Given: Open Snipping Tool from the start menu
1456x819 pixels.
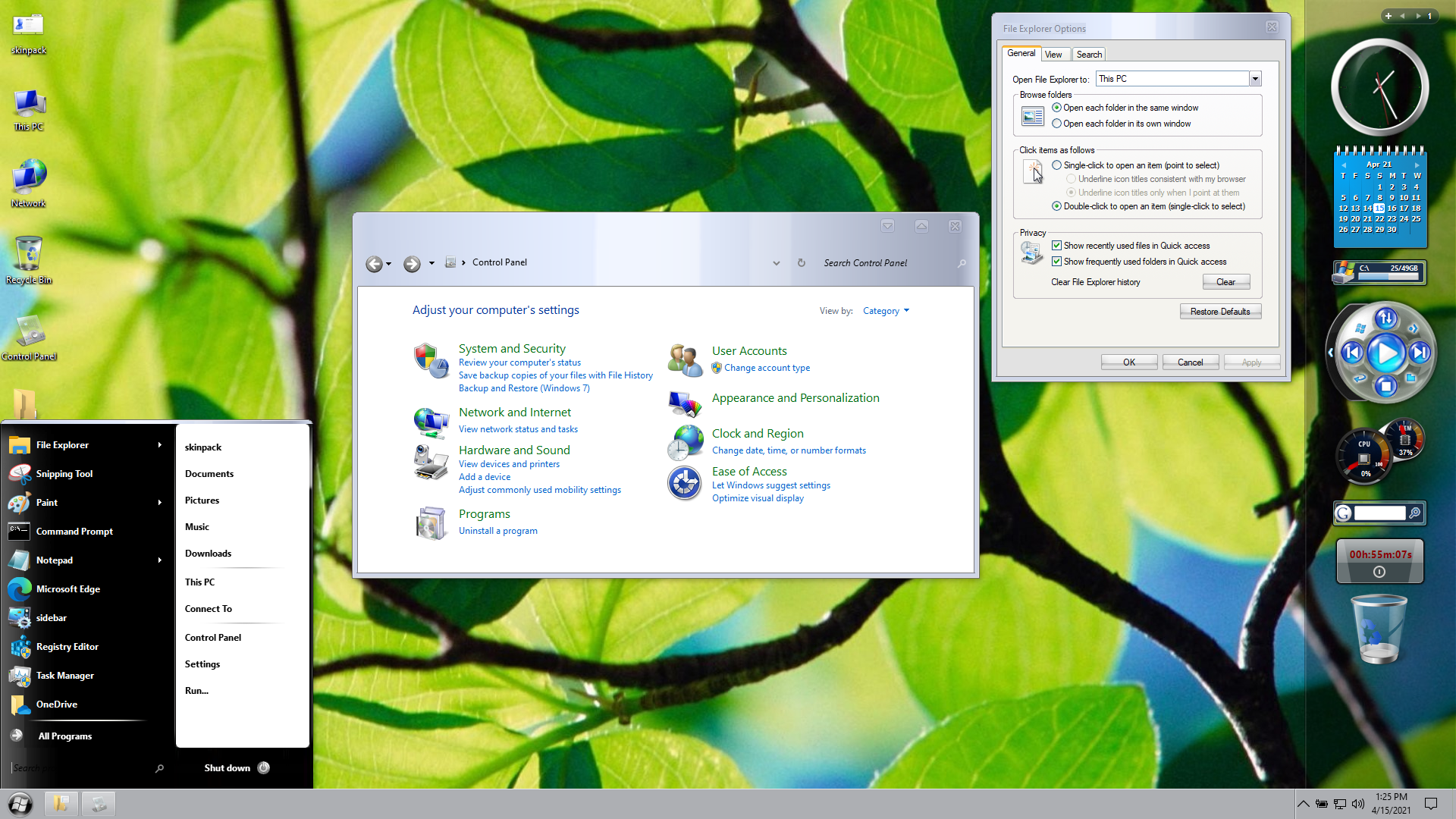Looking at the screenshot, I should pos(64,474).
